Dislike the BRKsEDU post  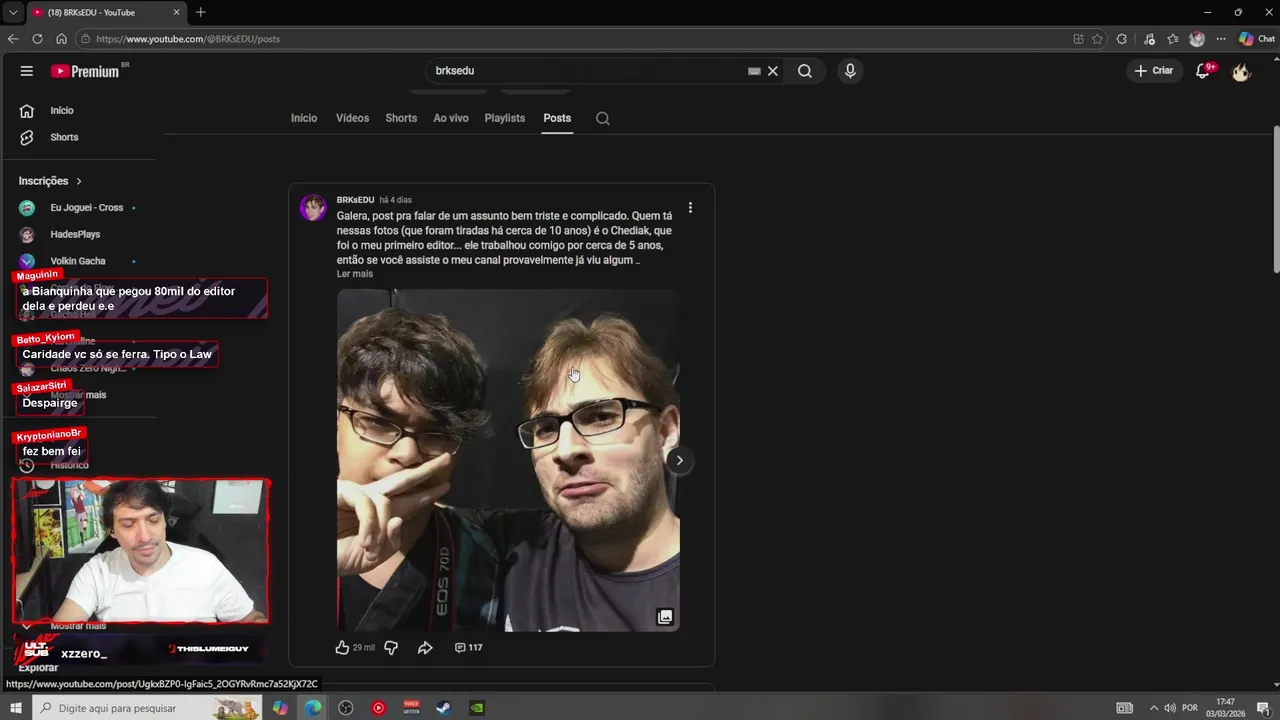click(391, 648)
